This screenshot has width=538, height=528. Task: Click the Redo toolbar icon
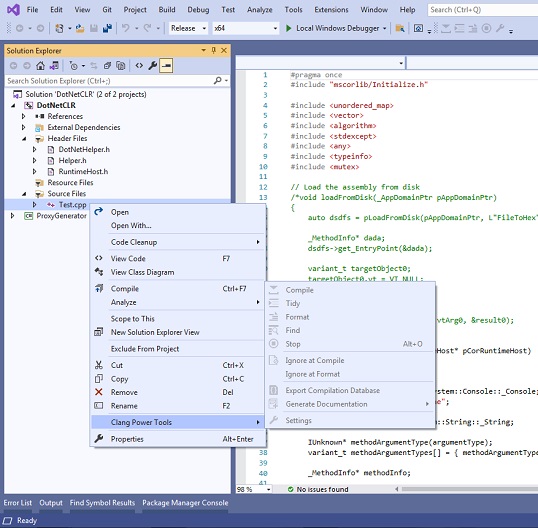point(147,28)
